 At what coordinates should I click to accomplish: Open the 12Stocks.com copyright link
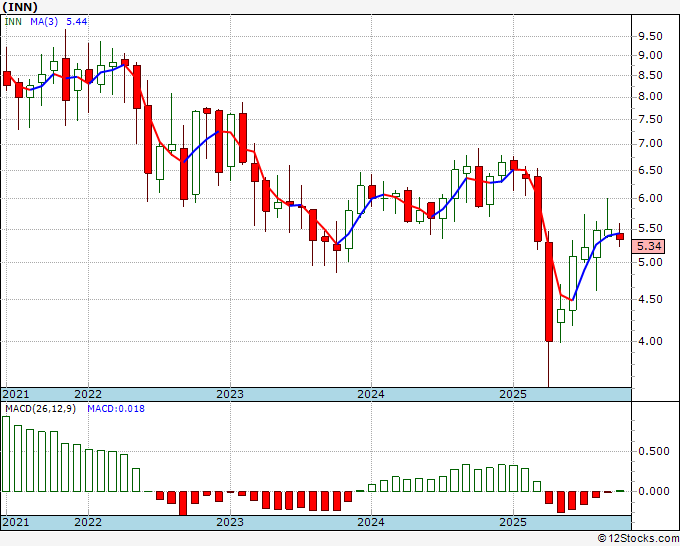[x=638, y=539]
